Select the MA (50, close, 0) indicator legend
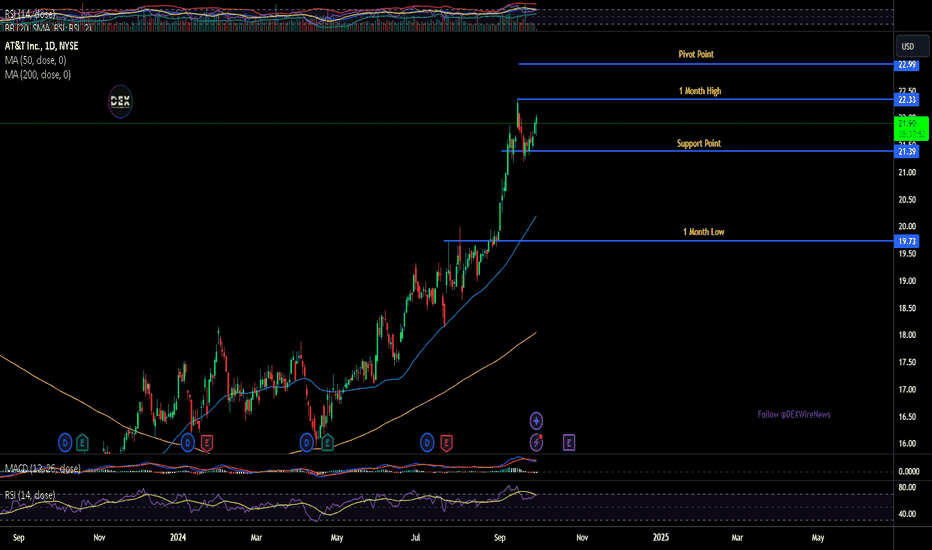 [x=35, y=60]
